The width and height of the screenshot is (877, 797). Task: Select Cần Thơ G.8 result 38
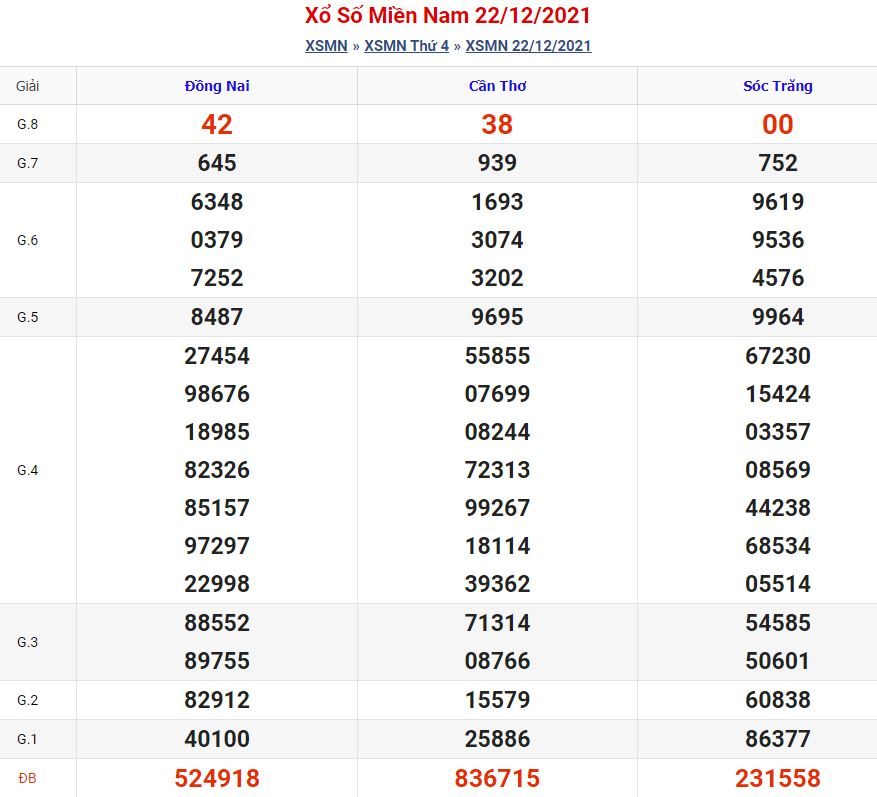497,124
